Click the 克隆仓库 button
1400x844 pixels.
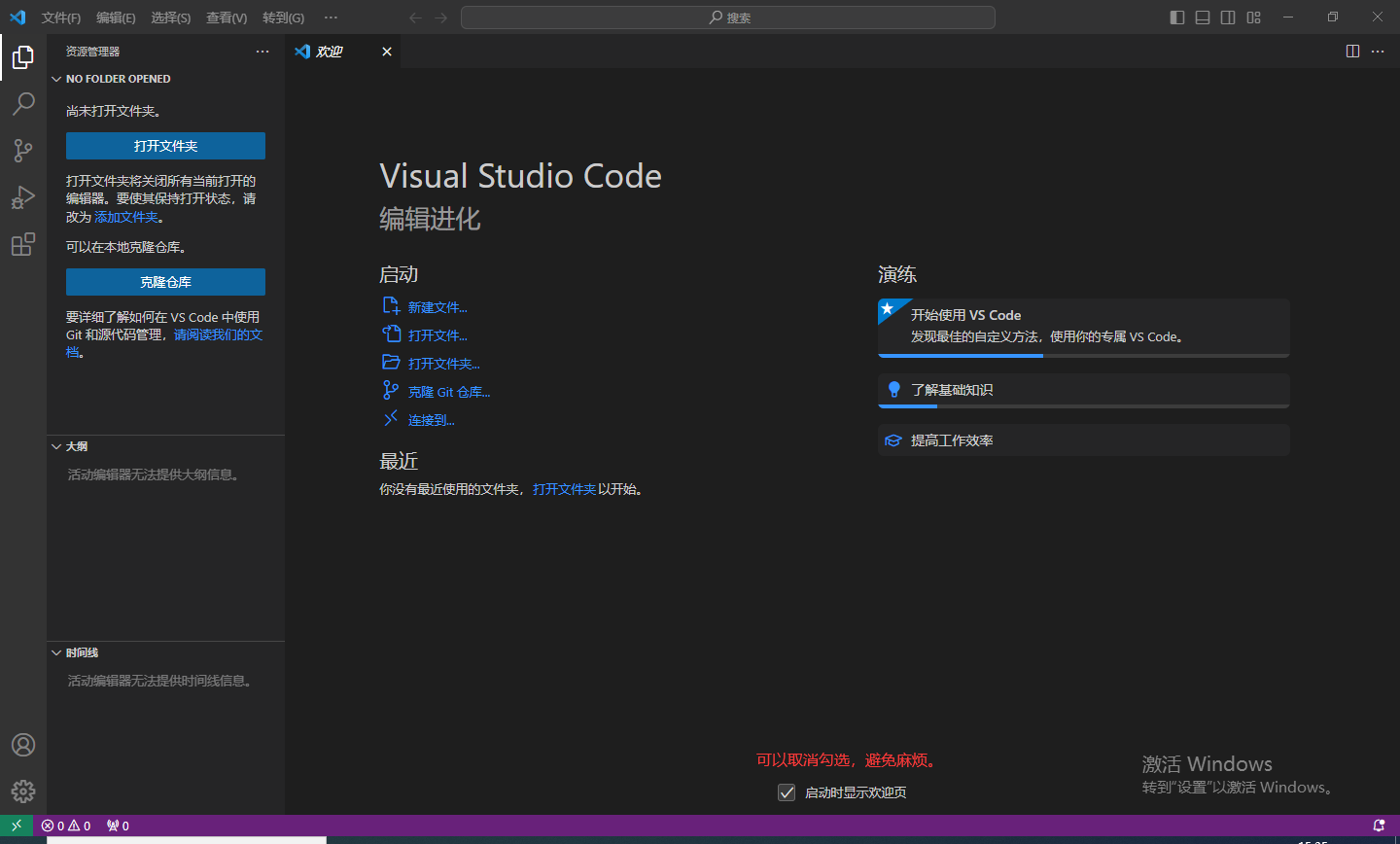[x=165, y=282]
